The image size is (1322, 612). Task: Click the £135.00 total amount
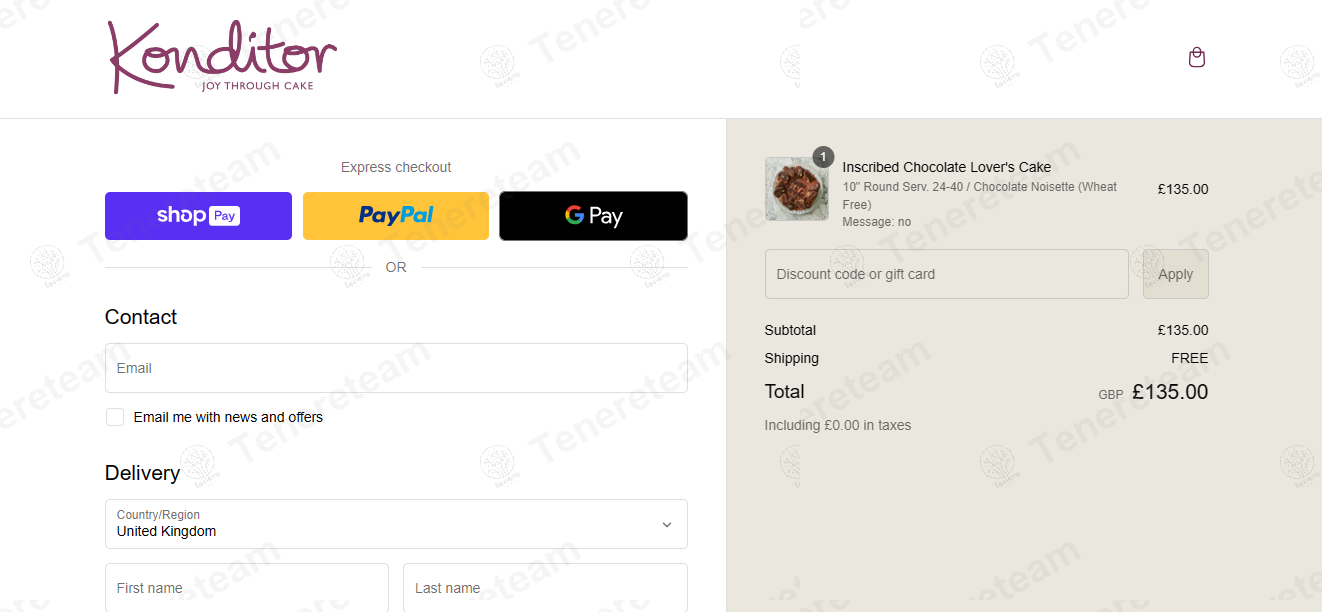(x=1170, y=392)
